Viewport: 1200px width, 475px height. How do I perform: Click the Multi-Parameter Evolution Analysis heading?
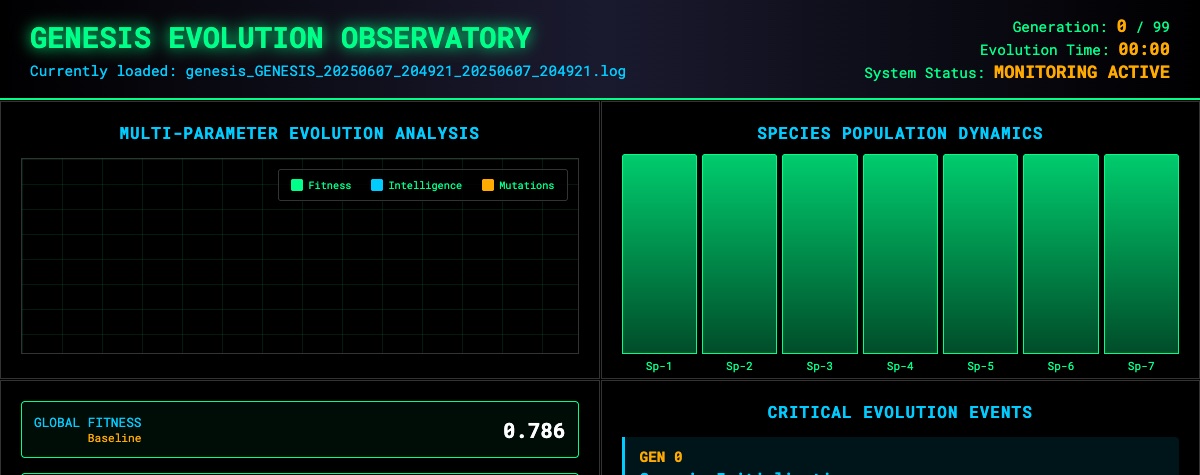tap(299, 133)
